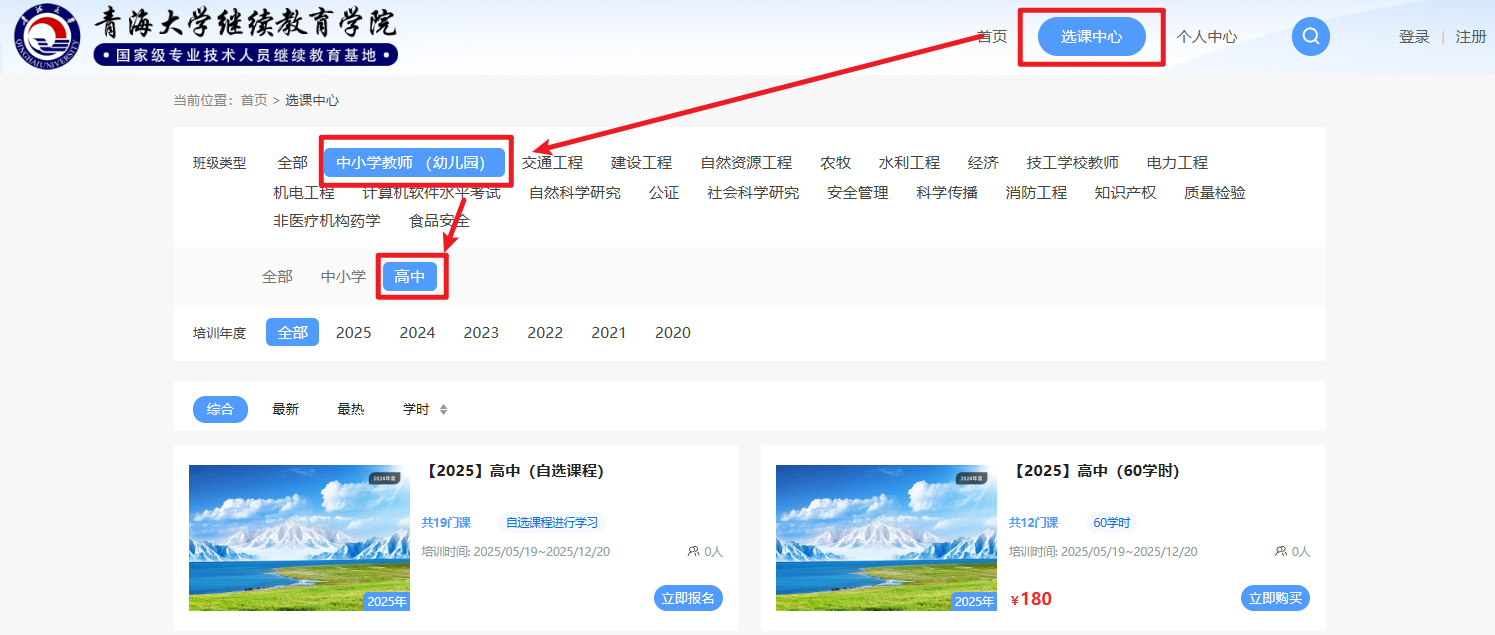Viewport: 1495px width, 635px height.
Task: Open thumbnail of 【2025】高中（自选课程）
Action: pos(299,538)
